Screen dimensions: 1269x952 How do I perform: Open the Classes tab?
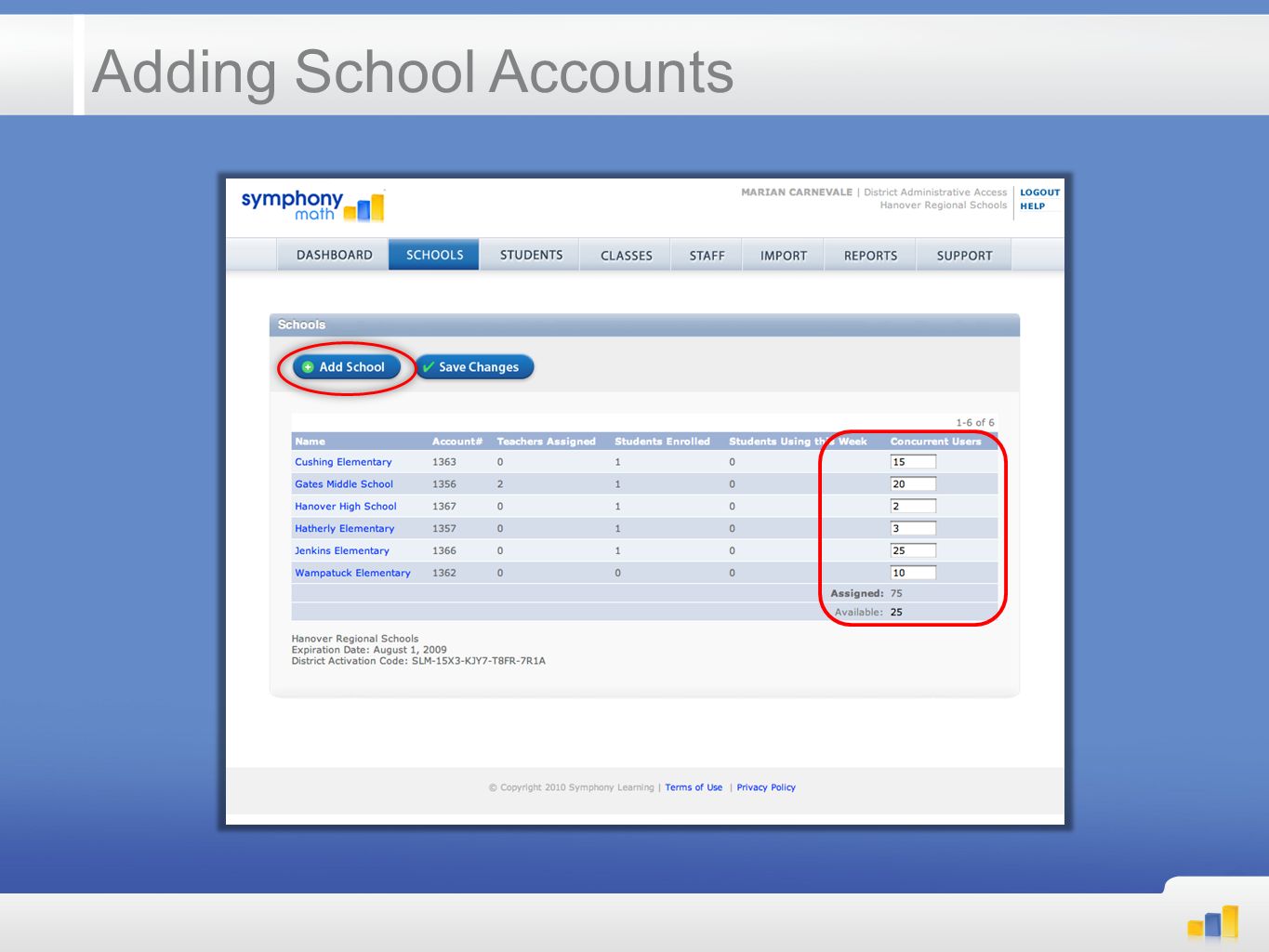tap(626, 255)
